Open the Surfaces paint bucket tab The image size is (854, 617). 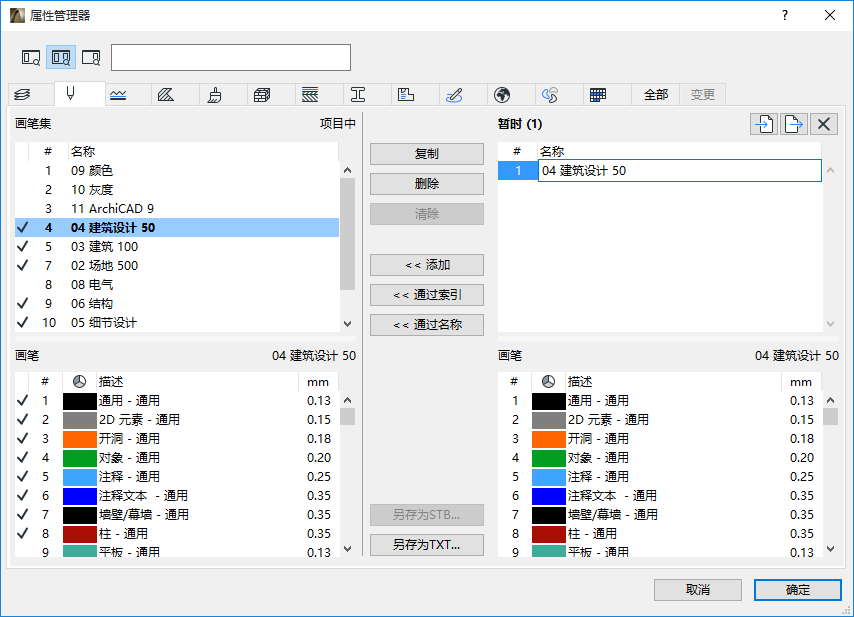tap(215, 95)
